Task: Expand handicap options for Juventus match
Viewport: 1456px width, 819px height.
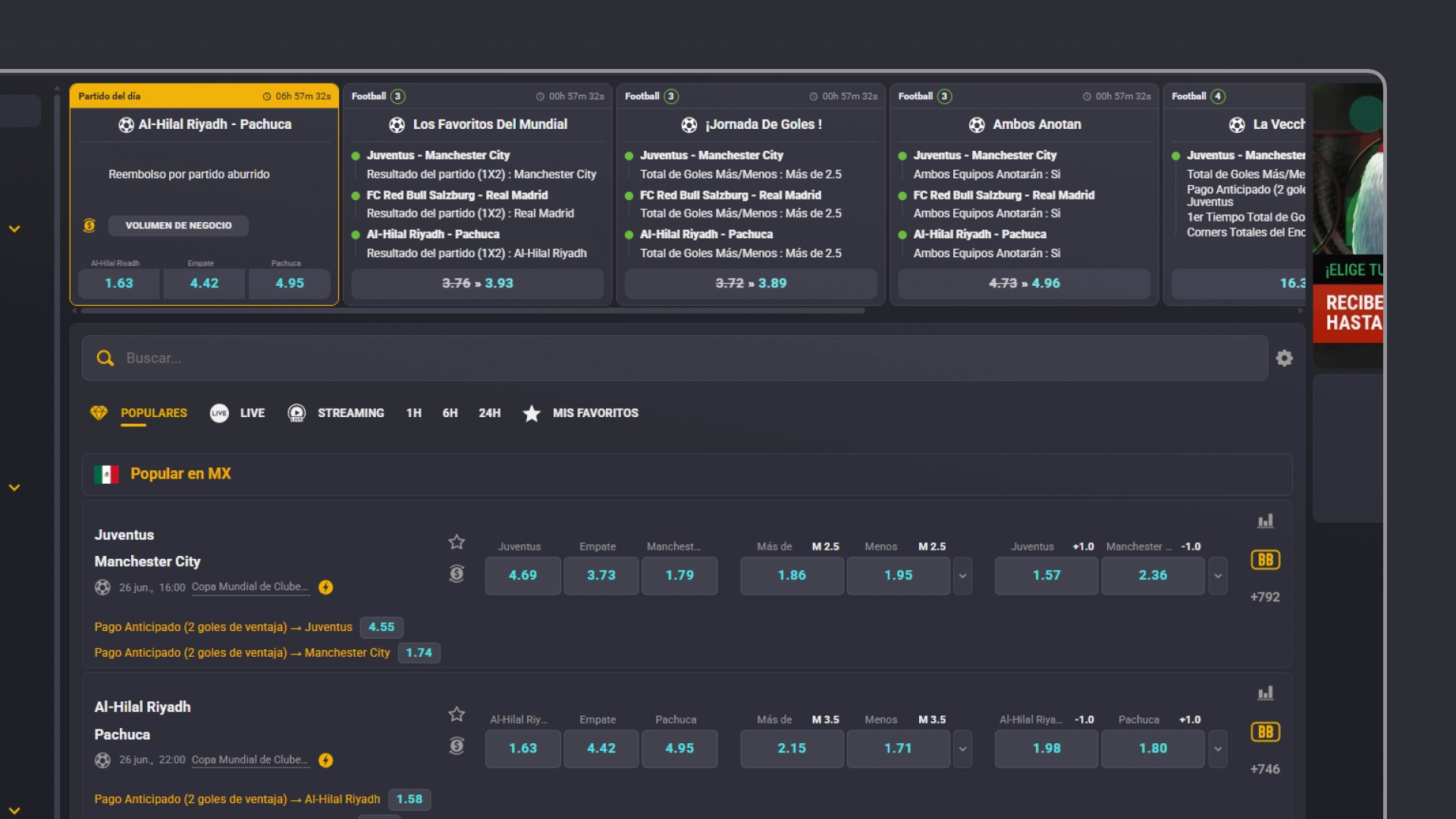Action: tap(1217, 576)
